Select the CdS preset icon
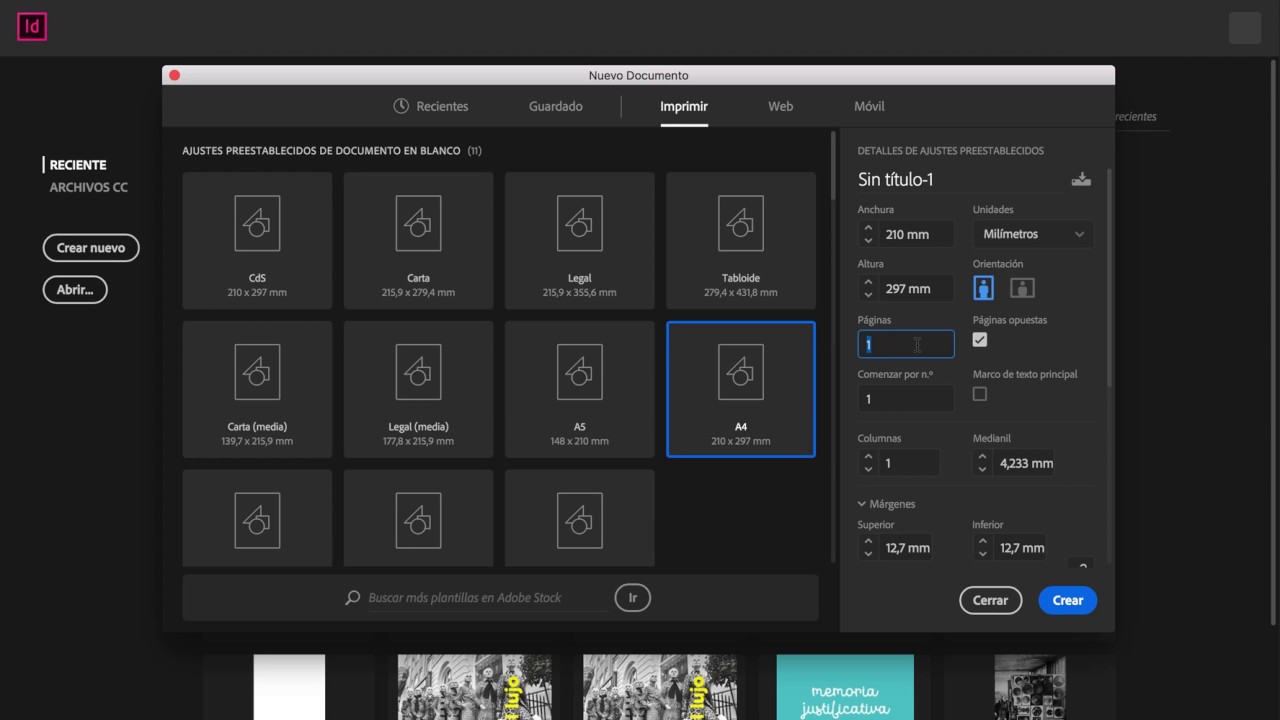Screen dimensions: 1280x720 pos(257,223)
